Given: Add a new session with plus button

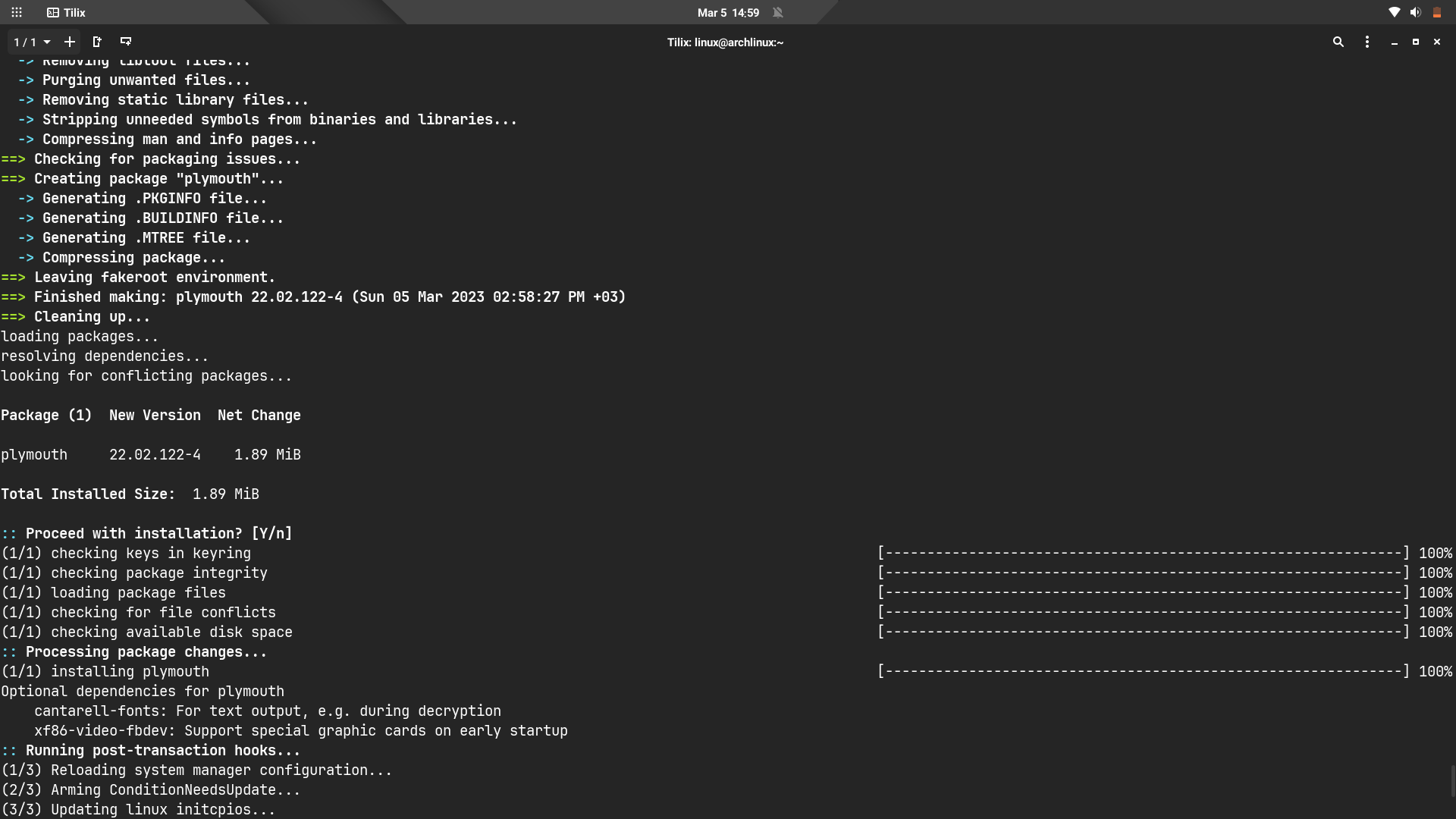Looking at the screenshot, I should point(69,42).
